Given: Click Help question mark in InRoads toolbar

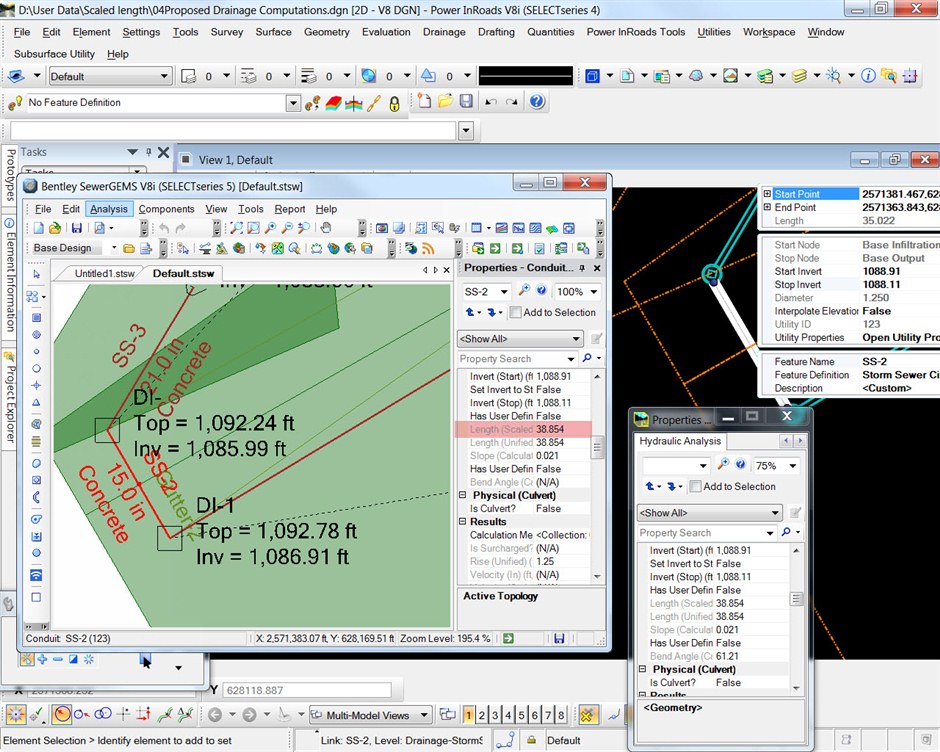Looking at the screenshot, I should [x=537, y=101].
